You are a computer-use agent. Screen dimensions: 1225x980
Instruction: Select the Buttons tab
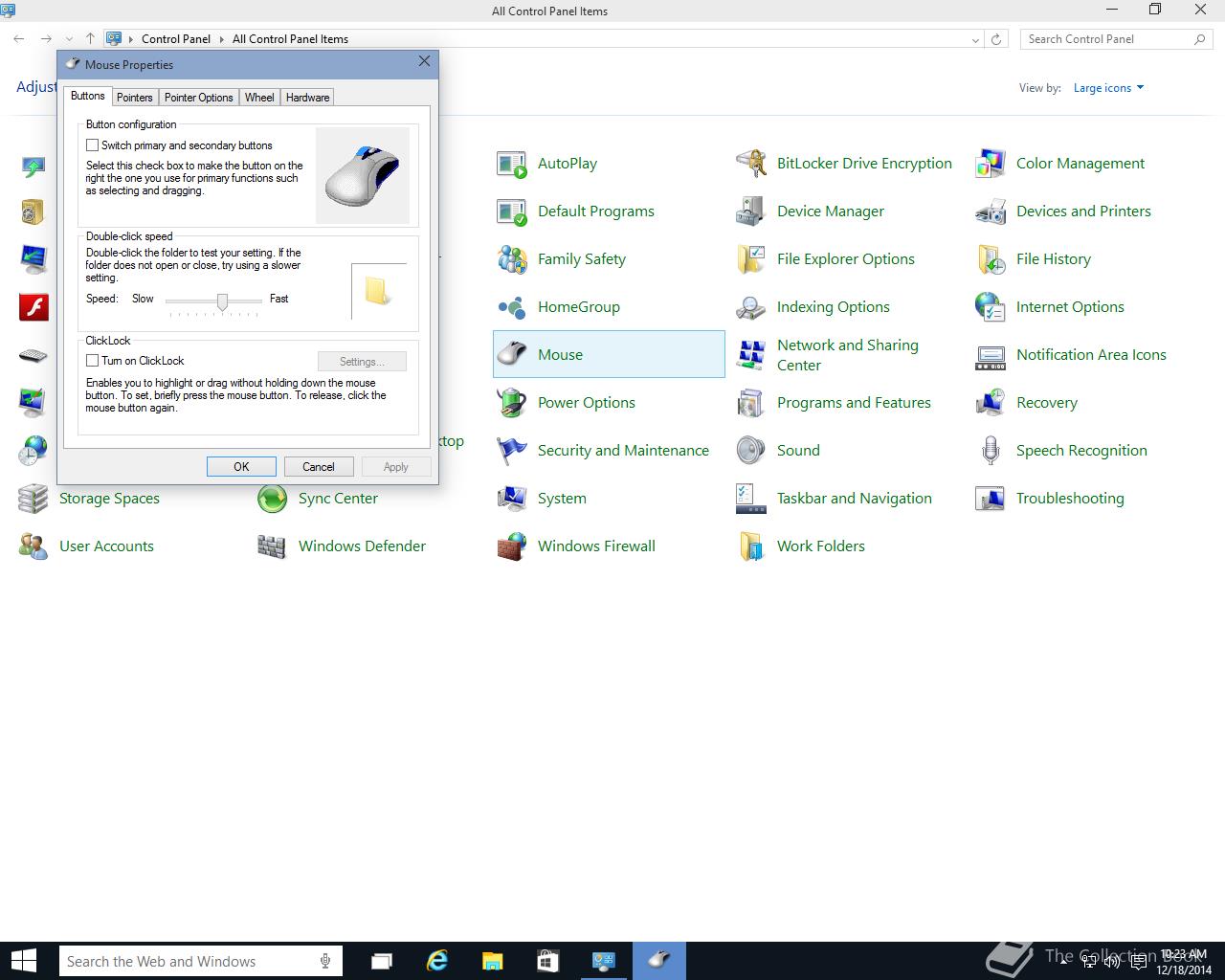[x=88, y=96]
